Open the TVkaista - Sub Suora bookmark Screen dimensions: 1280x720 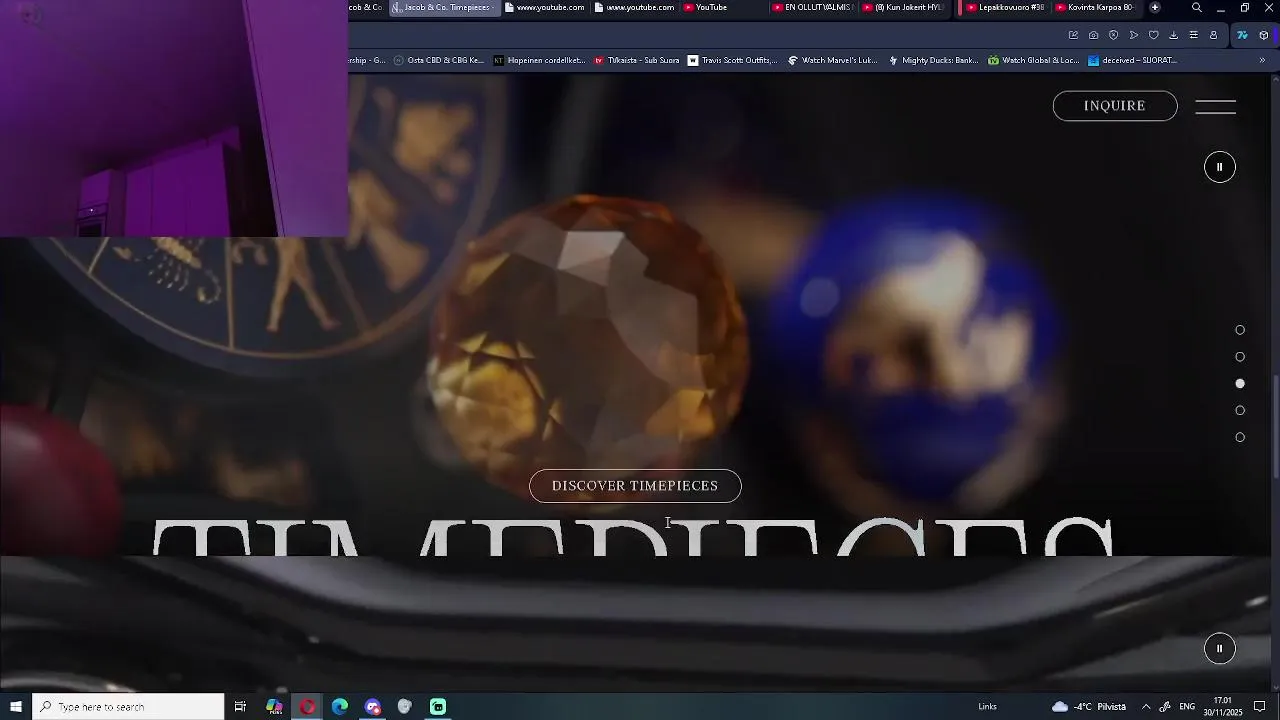[x=637, y=60]
